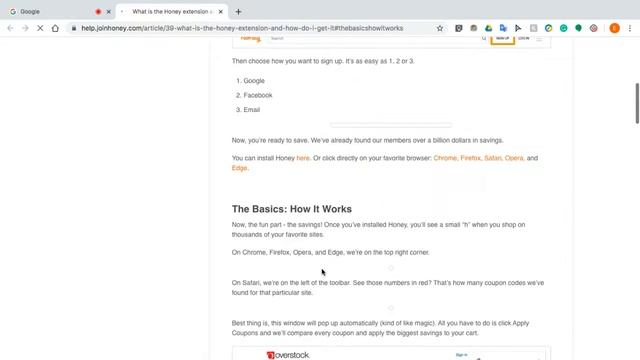This screenshot has height=360, width=640.
Task: Open the Safari install link
Action: (x=493, y=158)
